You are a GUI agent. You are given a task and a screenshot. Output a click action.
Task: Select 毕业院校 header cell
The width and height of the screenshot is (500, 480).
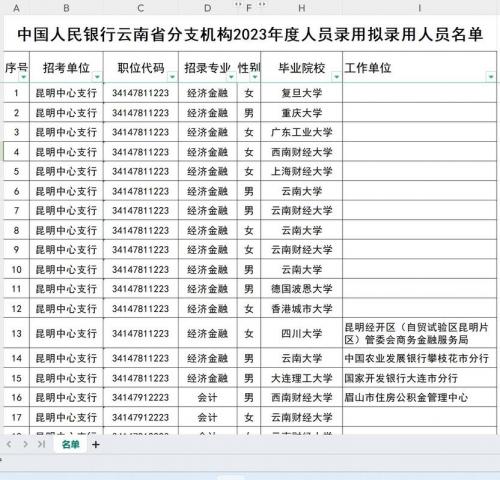point(302,68)
